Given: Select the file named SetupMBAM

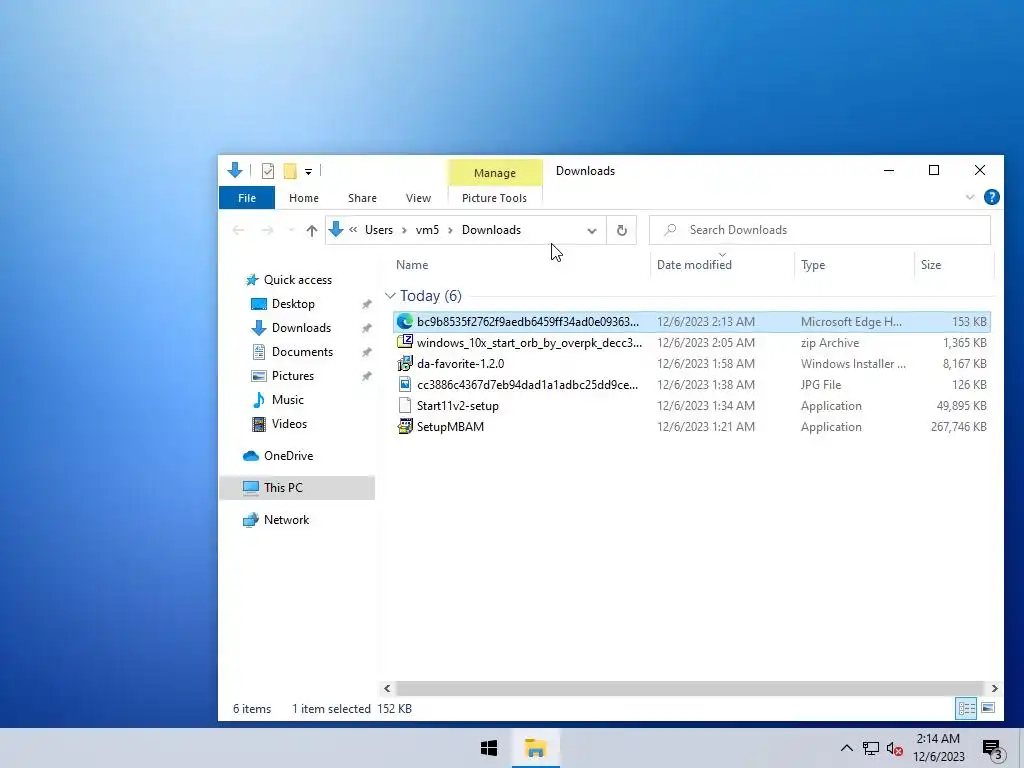Looking at the screenshot, I should 451,426.
